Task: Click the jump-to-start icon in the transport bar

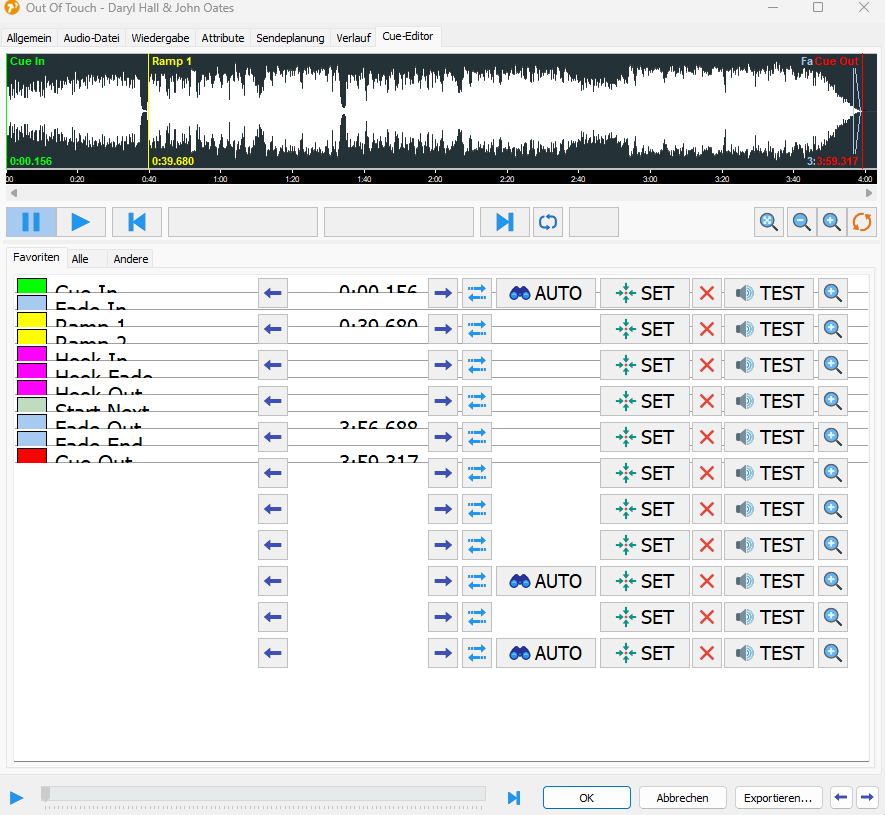Action: click(x=137, y=222)
